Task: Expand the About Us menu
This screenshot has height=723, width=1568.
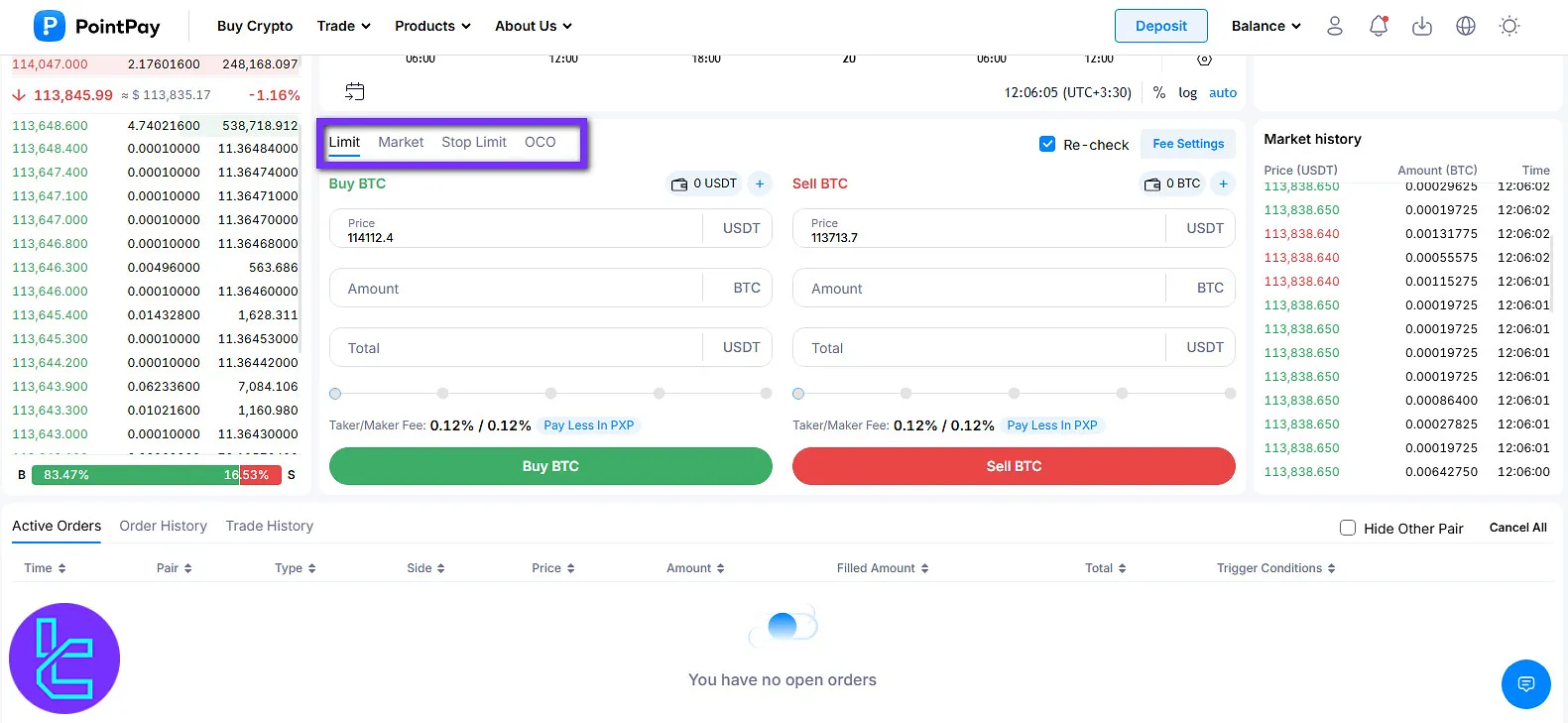Action: pyautogui.click(x=534, y=26)
